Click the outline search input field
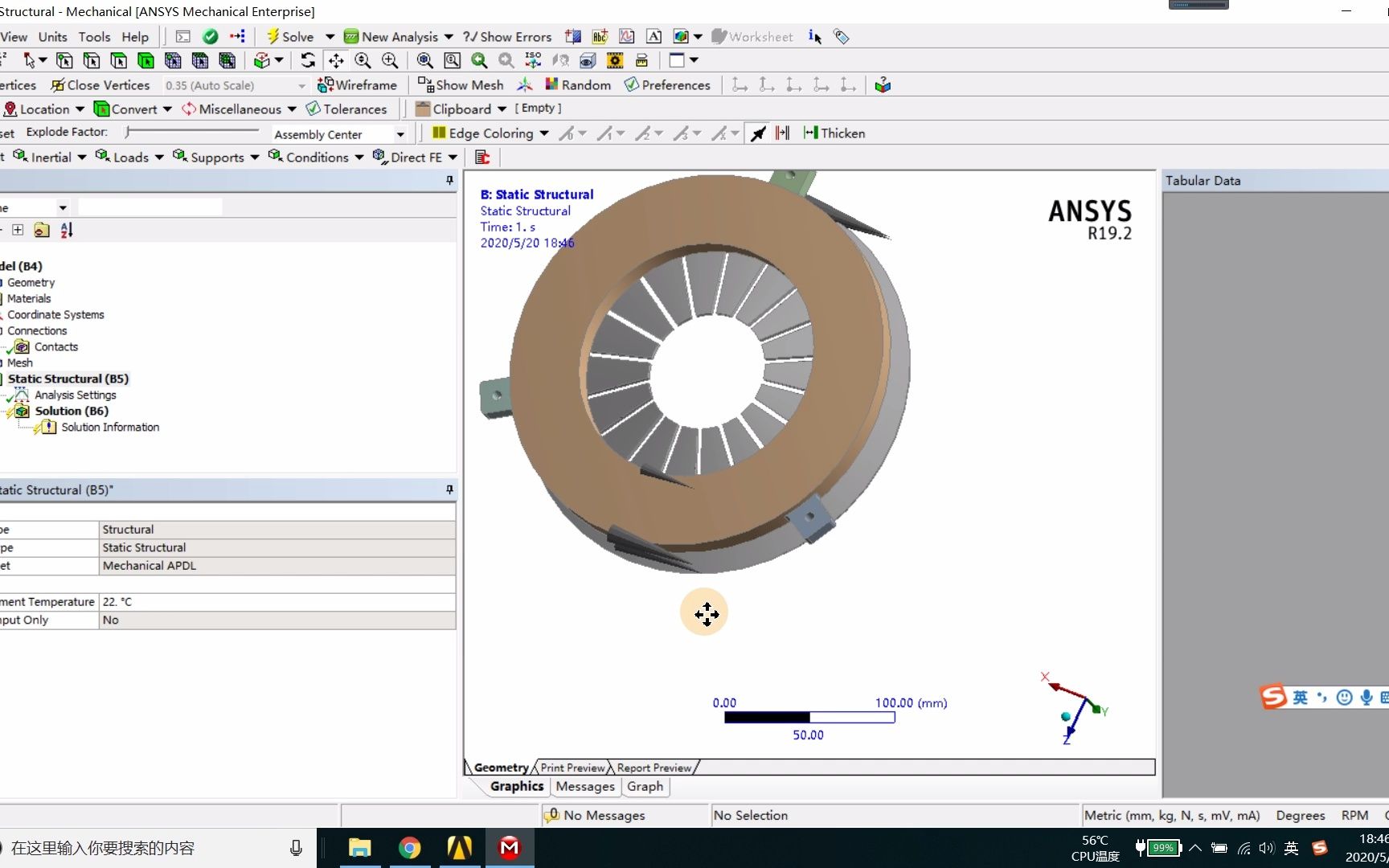 click(x=150, y=207)
